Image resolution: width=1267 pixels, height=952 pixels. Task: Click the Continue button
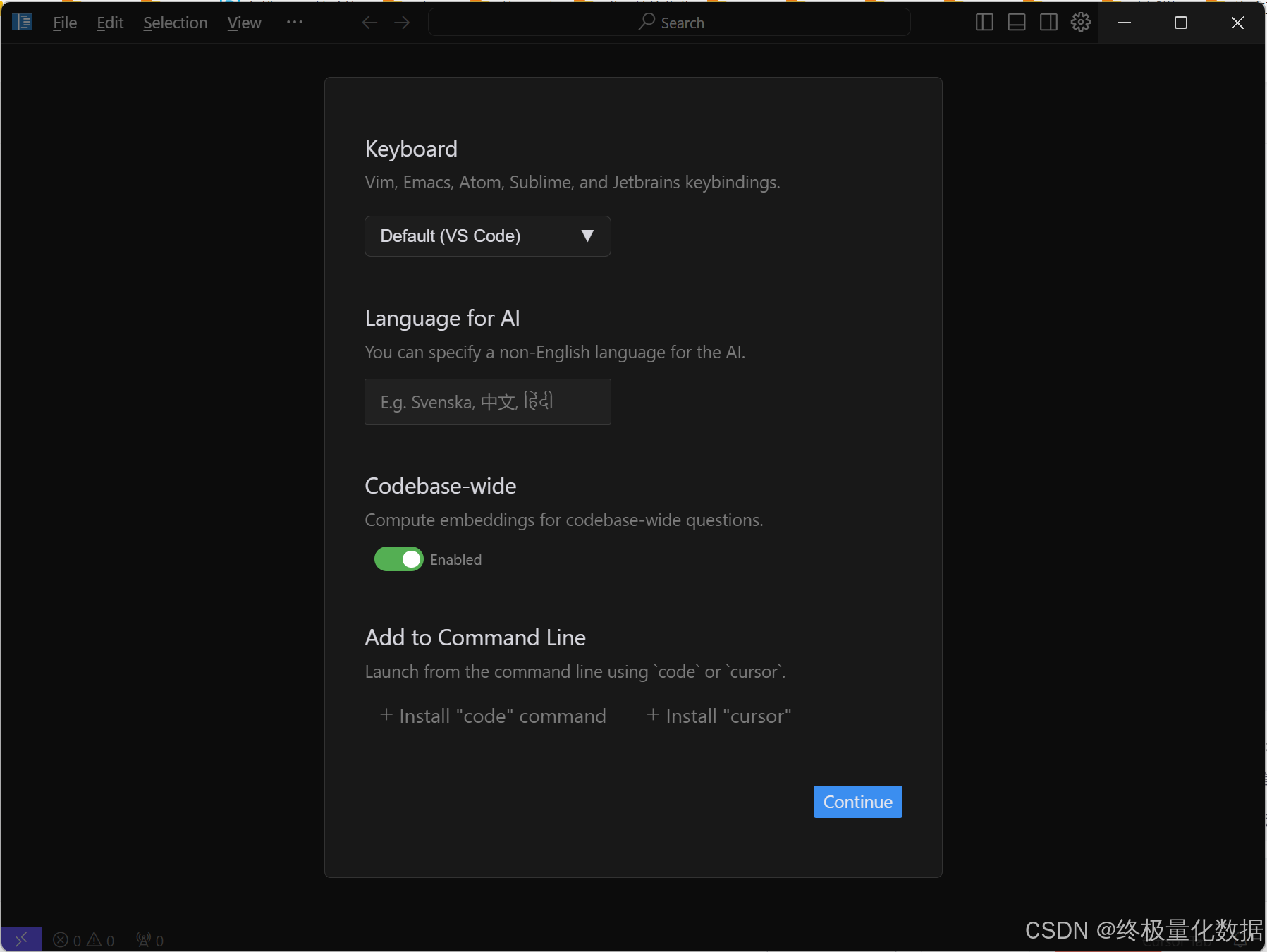pos(857,802)
